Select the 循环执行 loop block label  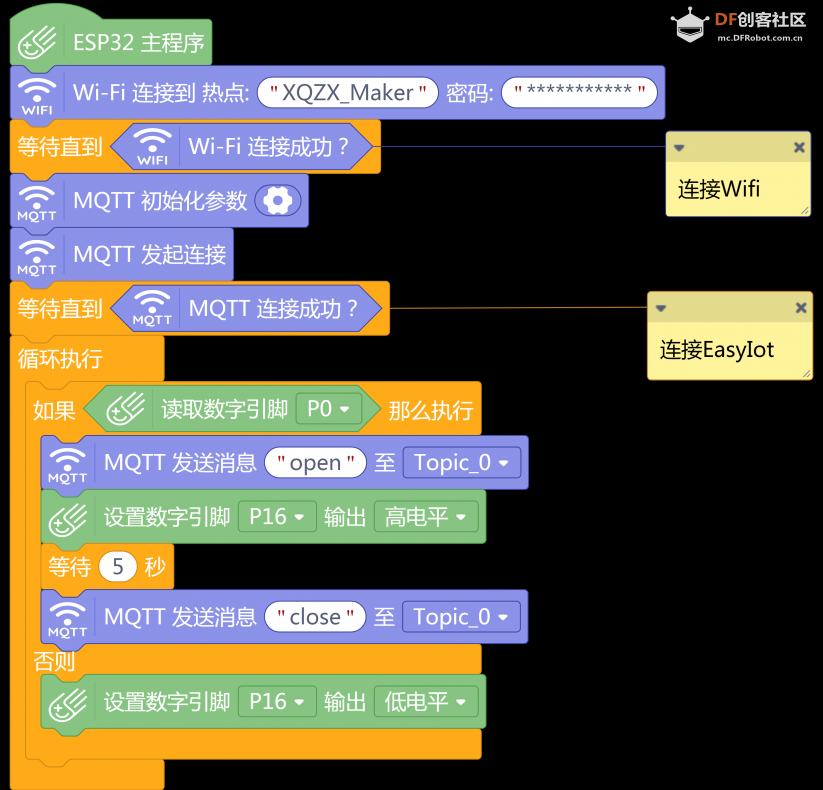[60, 359]
